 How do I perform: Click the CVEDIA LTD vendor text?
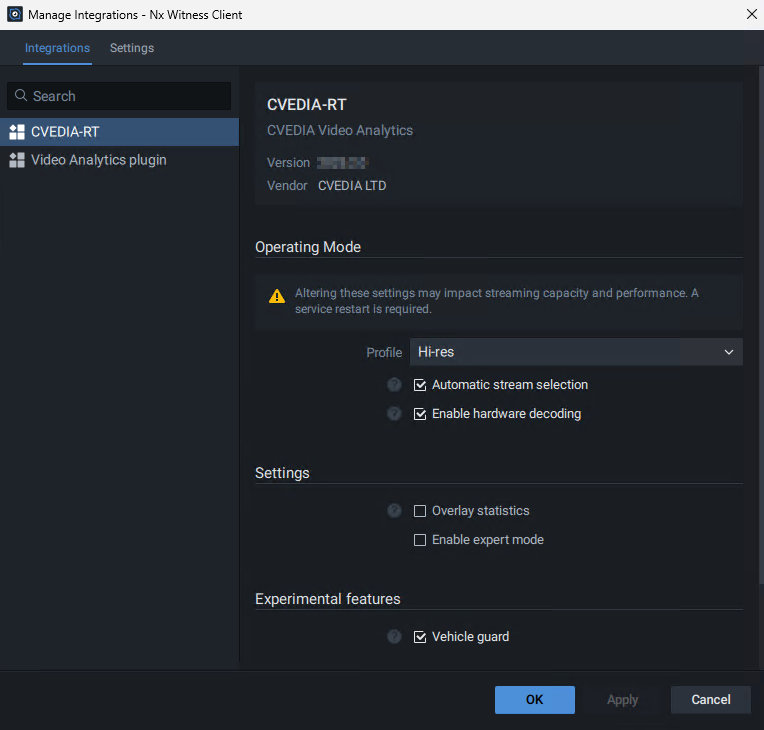pyautogui.click(x=352, y=186)
